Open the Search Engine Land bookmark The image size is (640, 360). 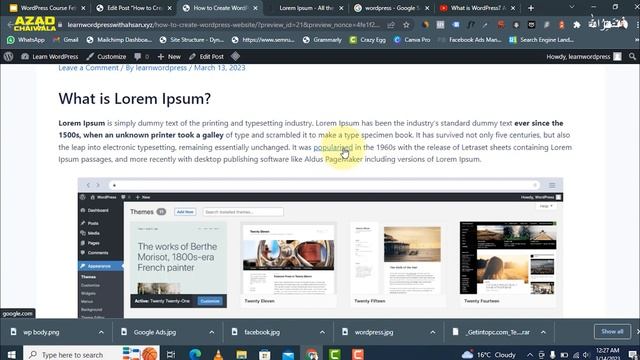(542, 40)
